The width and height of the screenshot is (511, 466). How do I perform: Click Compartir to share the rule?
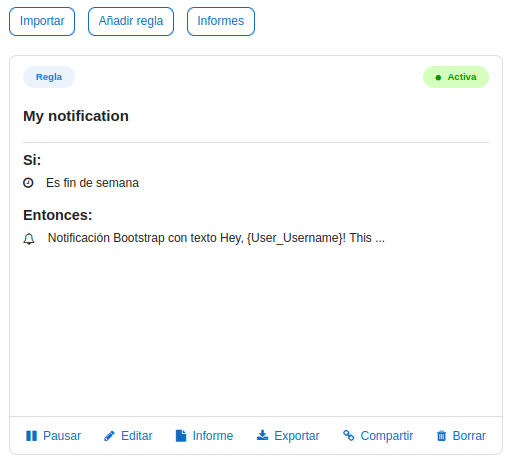[x=387, y=436]
